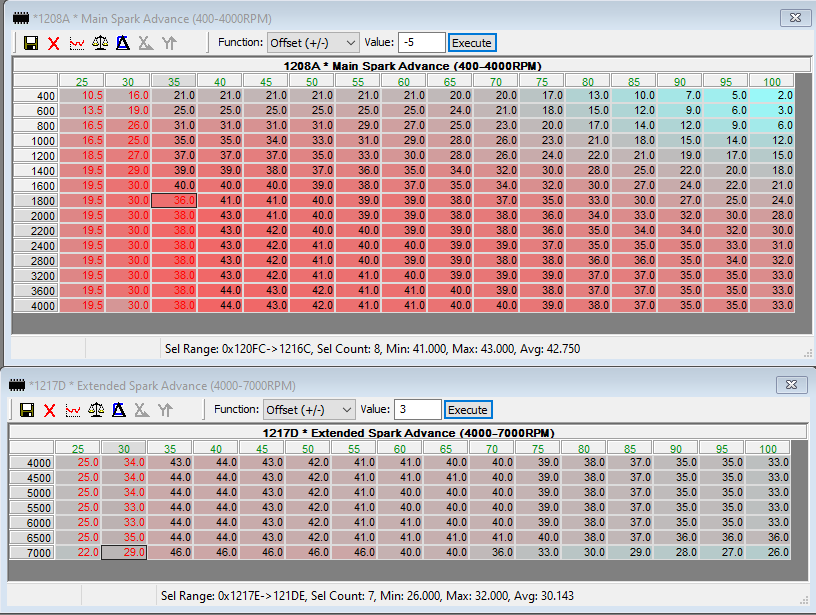Click scales compare icon in Main Spark window

pos(100,43)
